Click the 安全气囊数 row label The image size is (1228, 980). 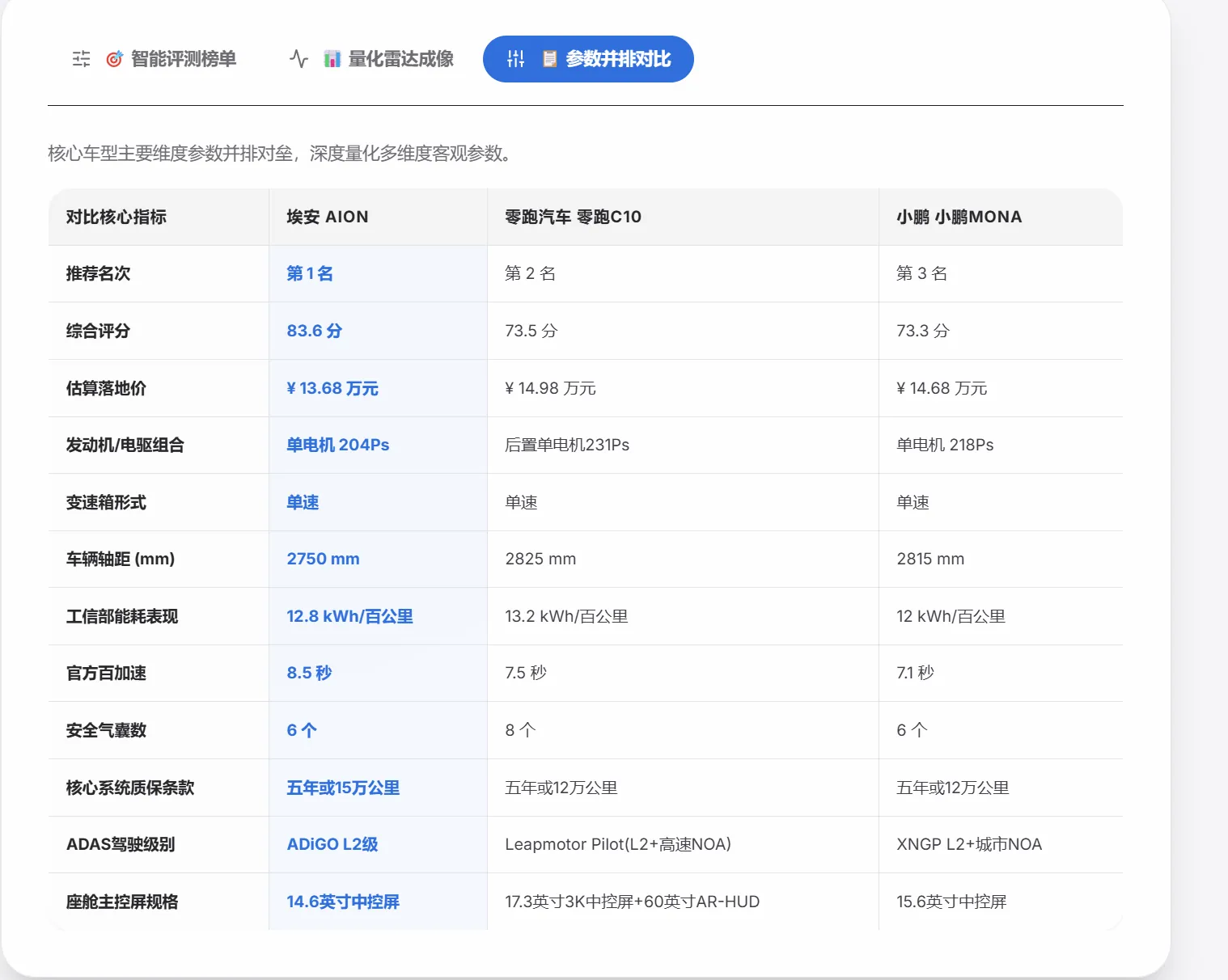(106, 730)
